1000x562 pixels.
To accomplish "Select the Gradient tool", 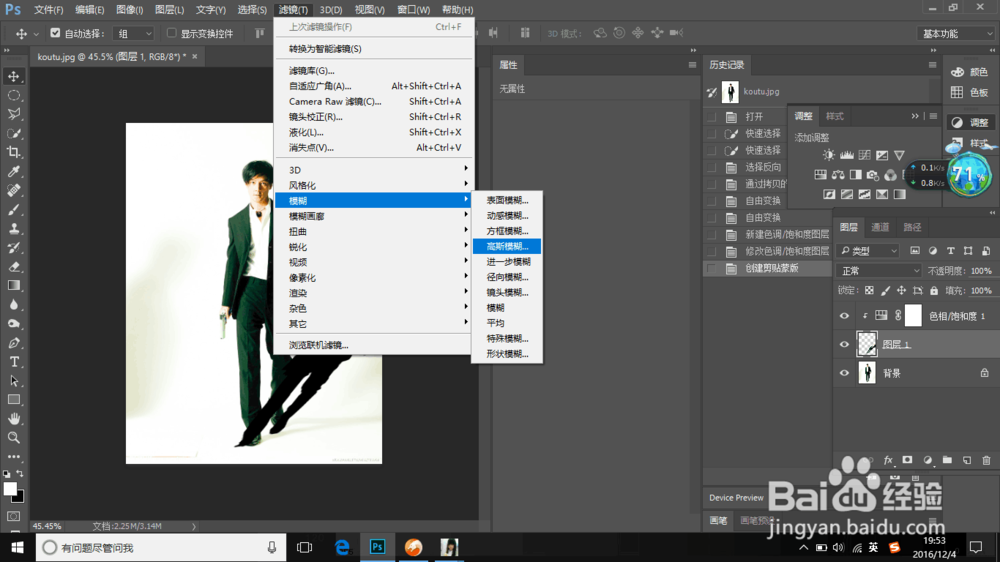I will [13, 286].
